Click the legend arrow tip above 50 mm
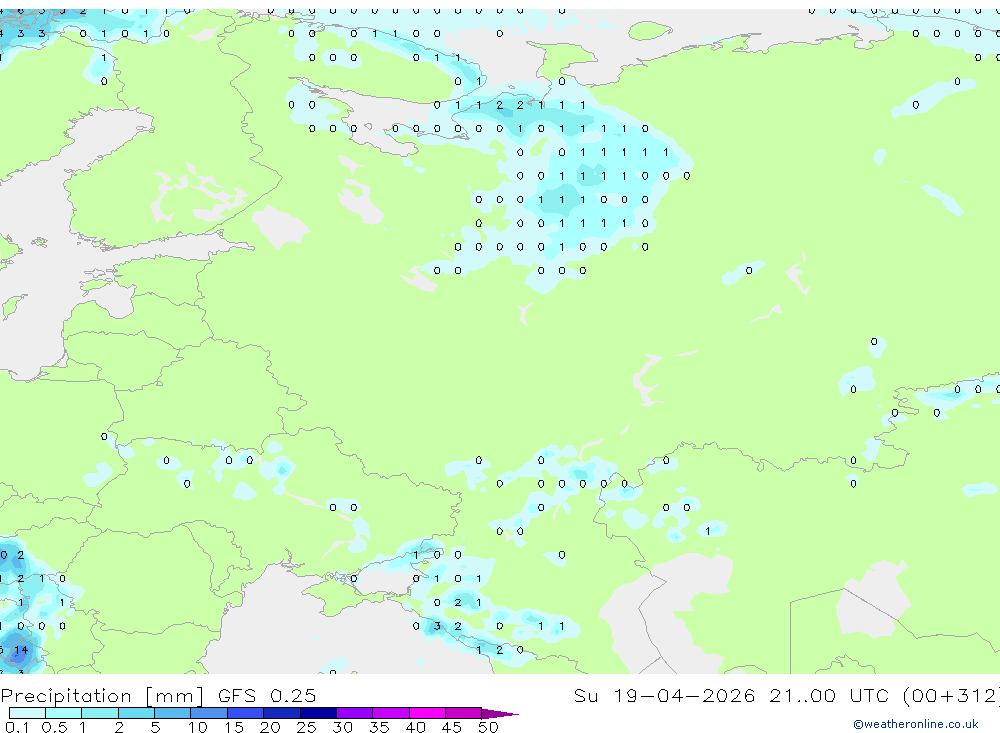The image size is (1000, 733). coord(500,713)
